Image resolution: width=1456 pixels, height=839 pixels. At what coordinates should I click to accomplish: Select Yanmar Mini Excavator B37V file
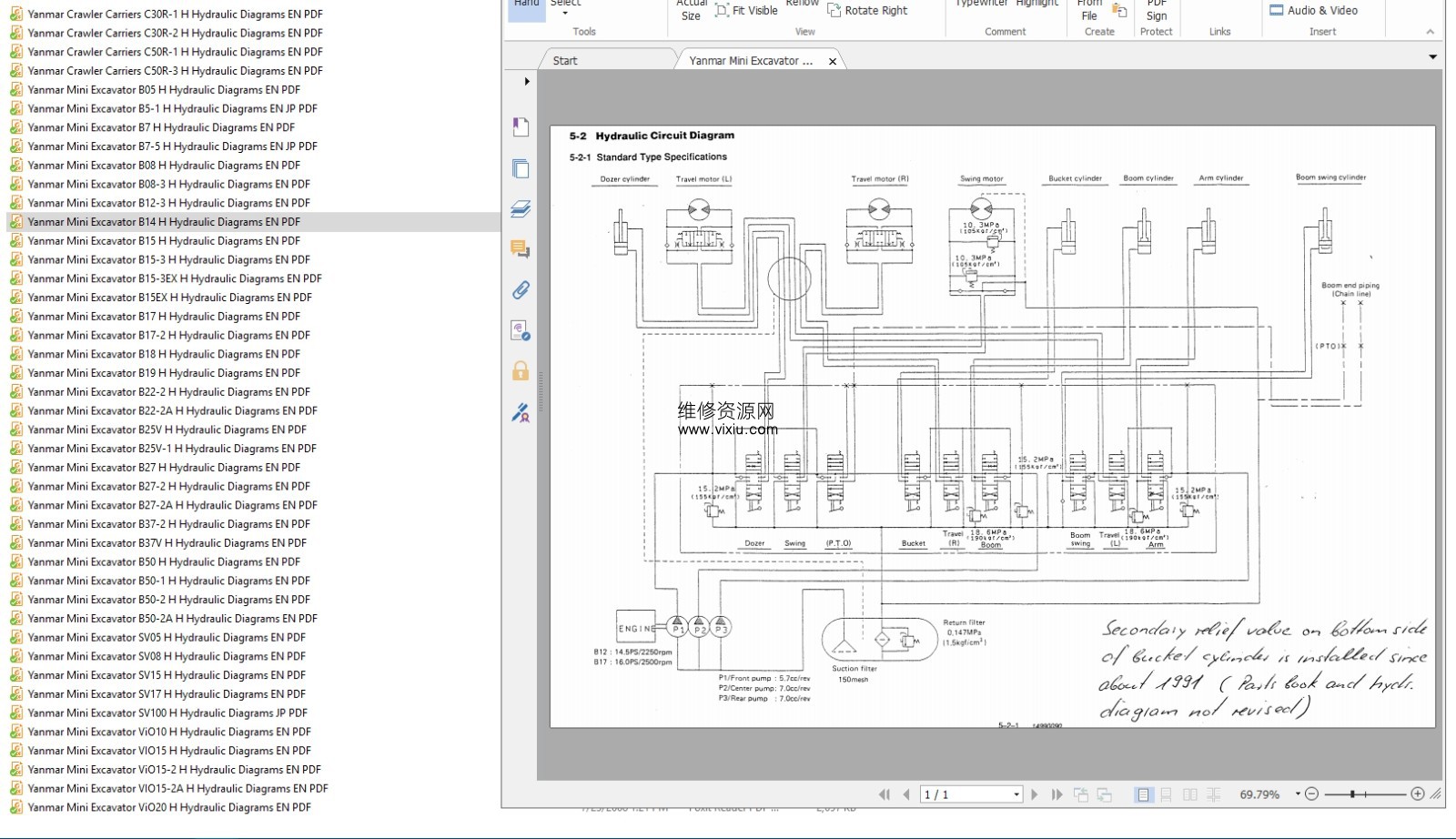point(167,543)
